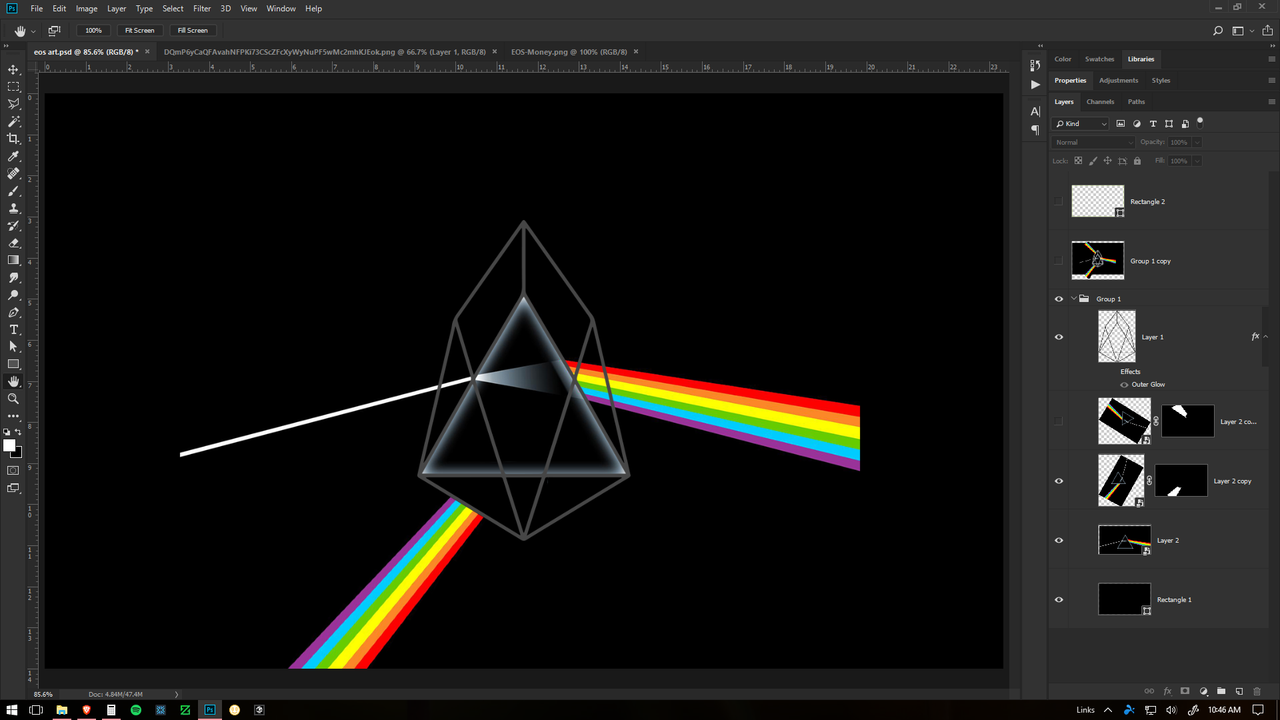Activate the Zoom tool
1280x720 pixels.
click(x=13, y=399)
